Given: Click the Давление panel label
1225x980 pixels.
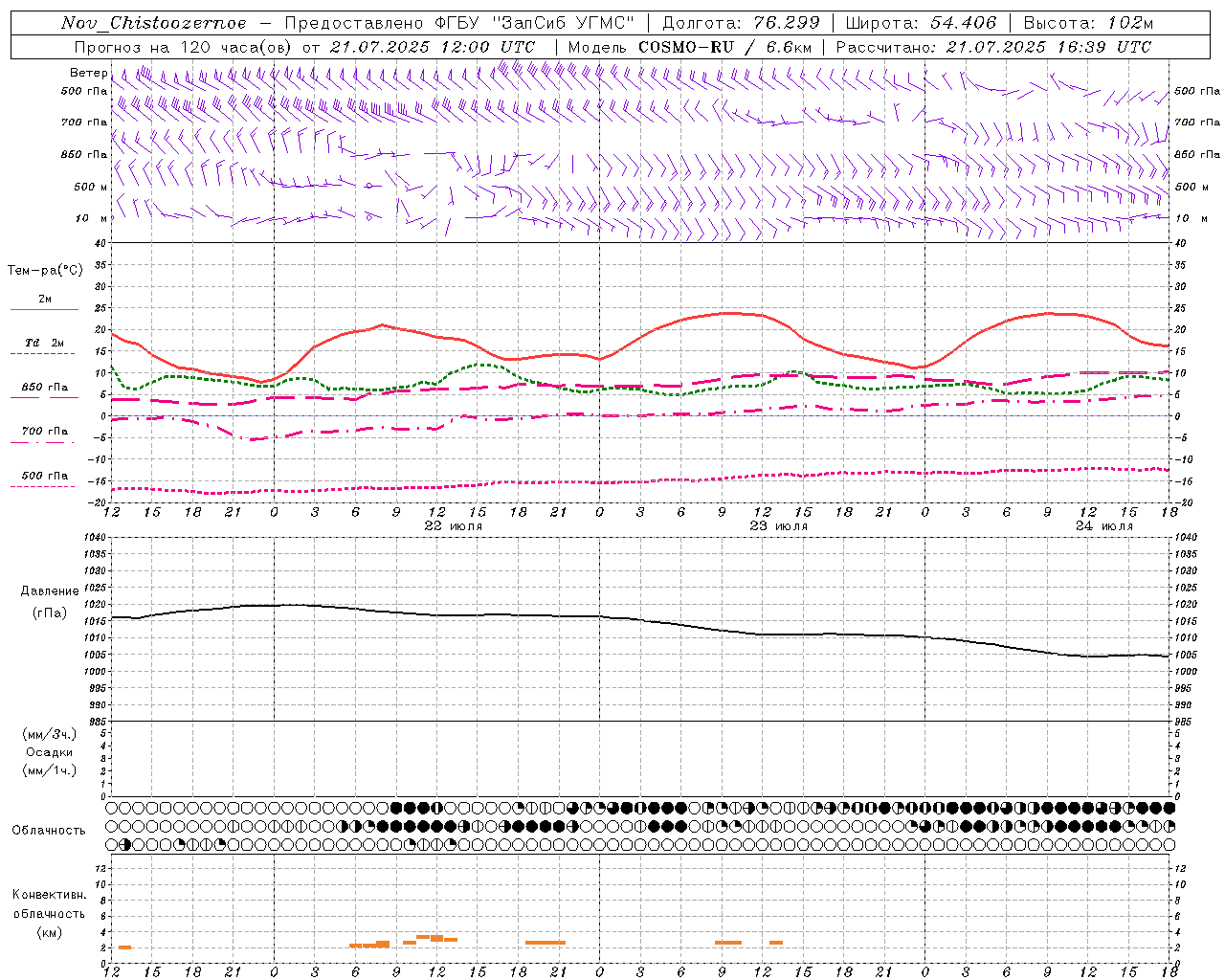Looking at the screenshot, I should pyautogui.click(x=50, y=591).
